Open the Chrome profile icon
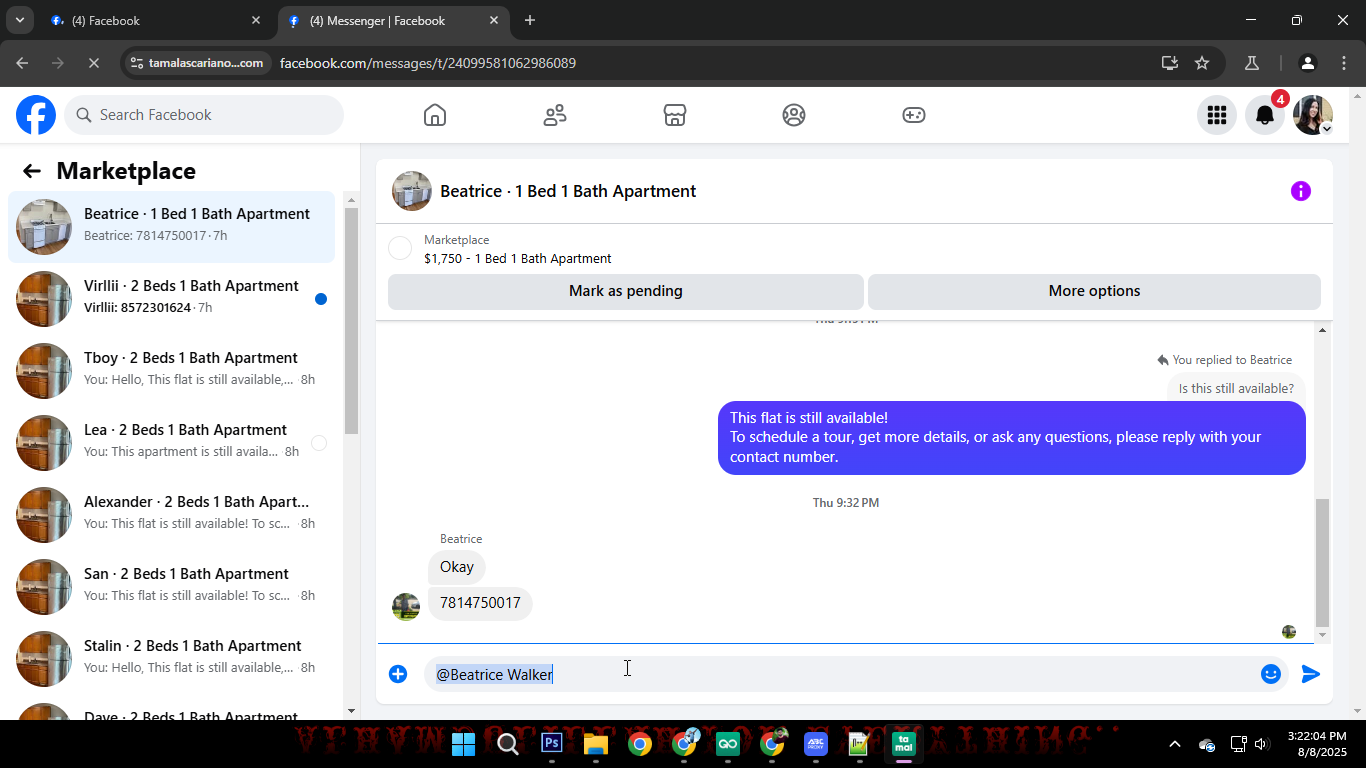1366x768 pixels. [x=1308, y=63]
